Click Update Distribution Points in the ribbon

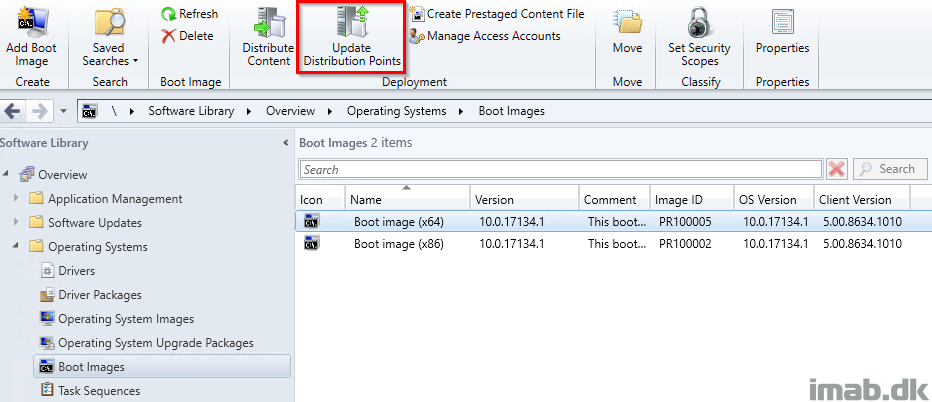[352, 37]
